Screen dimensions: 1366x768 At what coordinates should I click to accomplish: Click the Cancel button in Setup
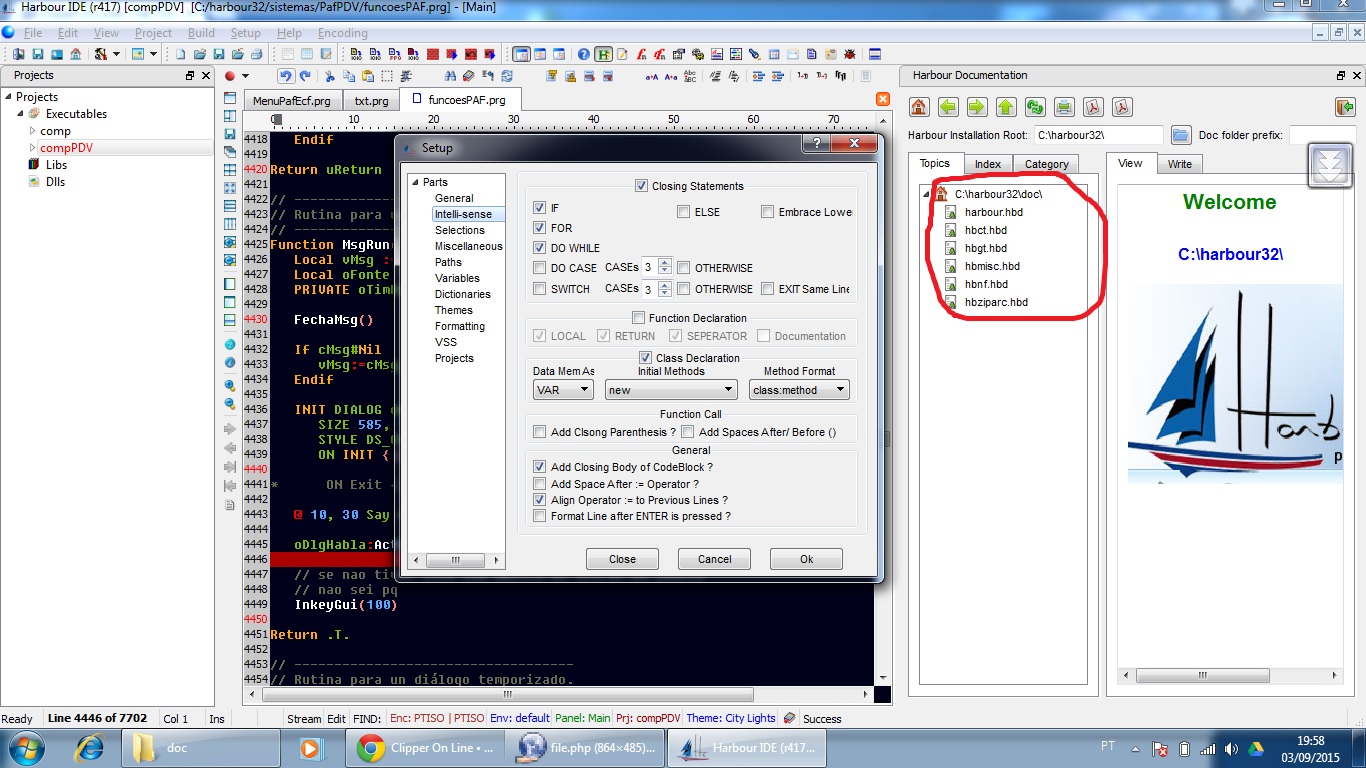click(x=714, y=559)
